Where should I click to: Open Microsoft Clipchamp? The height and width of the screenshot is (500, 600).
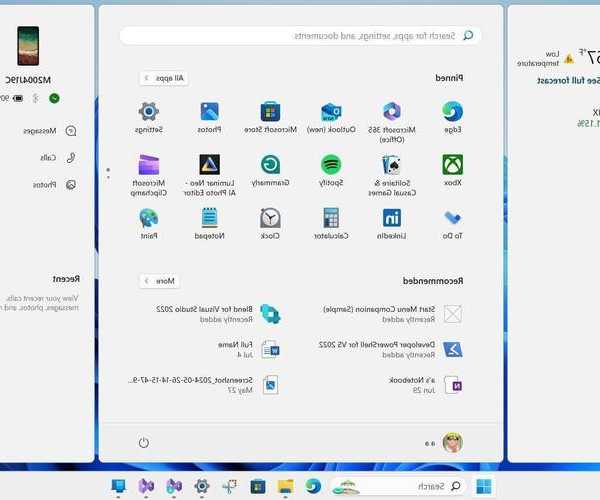pos(149,175)
